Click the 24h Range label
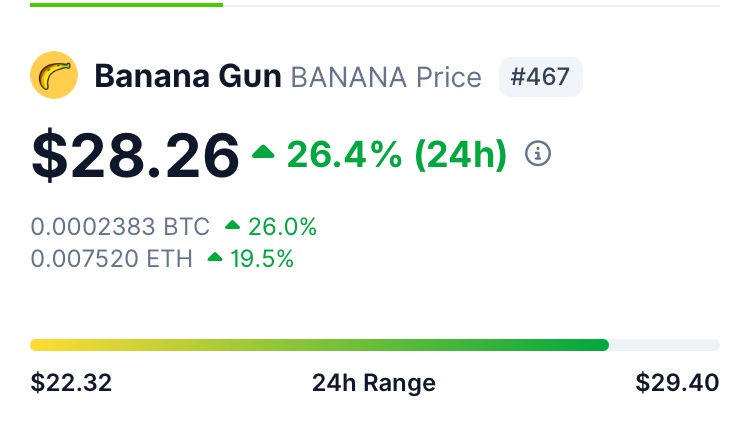The width and height of the screenshot is (750, 423). click(x=374, y=383)
